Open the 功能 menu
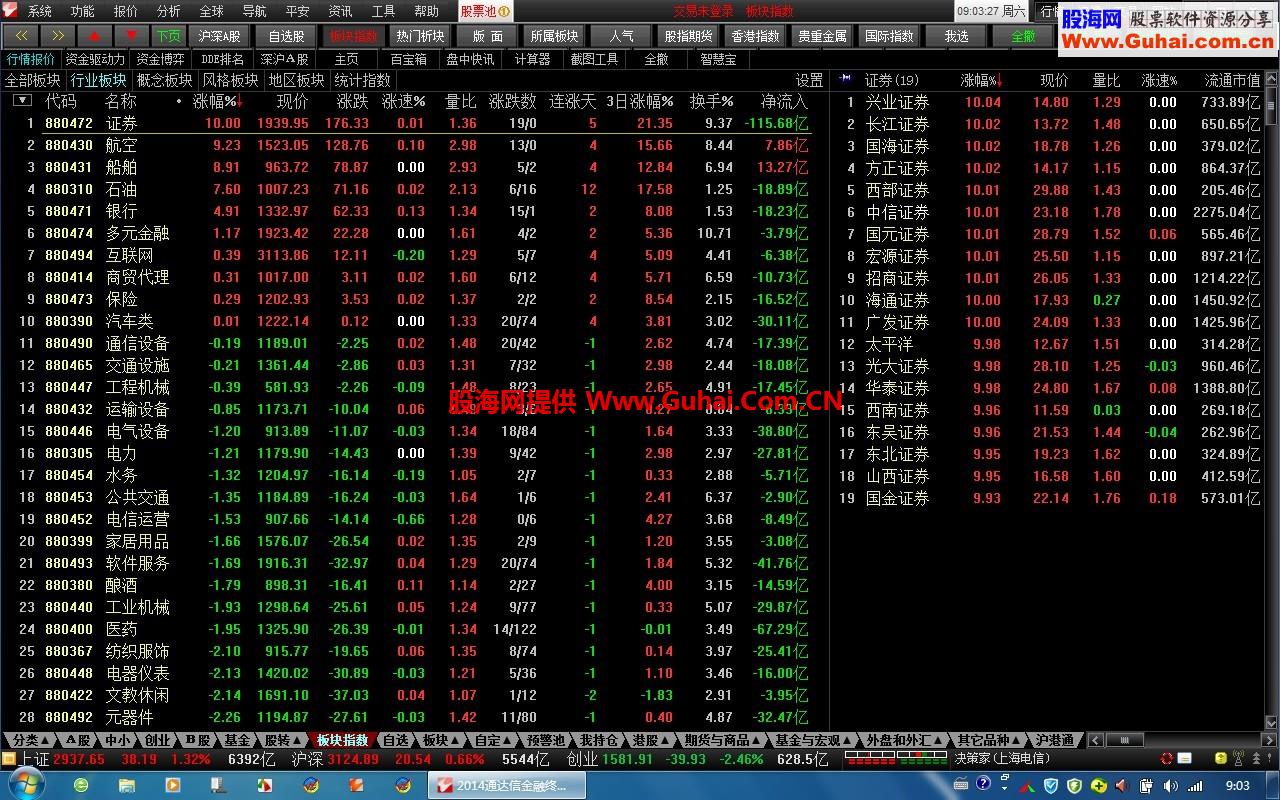The image size is (1280, 800). coord(83,11)
